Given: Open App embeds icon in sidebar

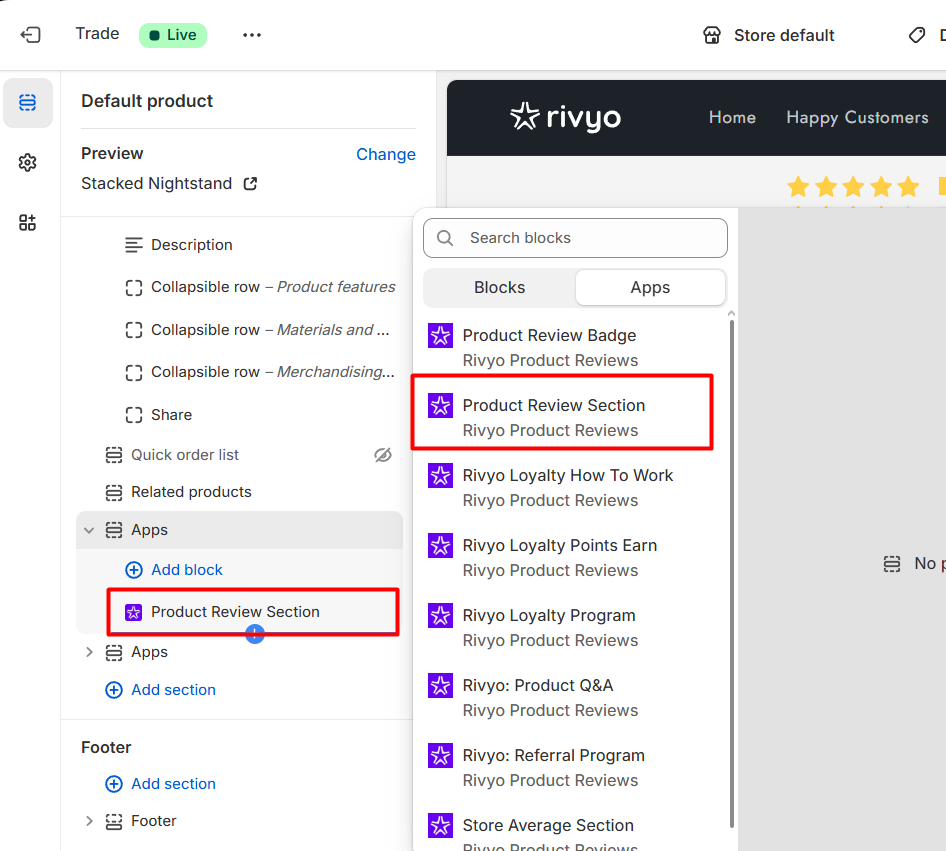Looking at the screenshot, I should [27, 223].
